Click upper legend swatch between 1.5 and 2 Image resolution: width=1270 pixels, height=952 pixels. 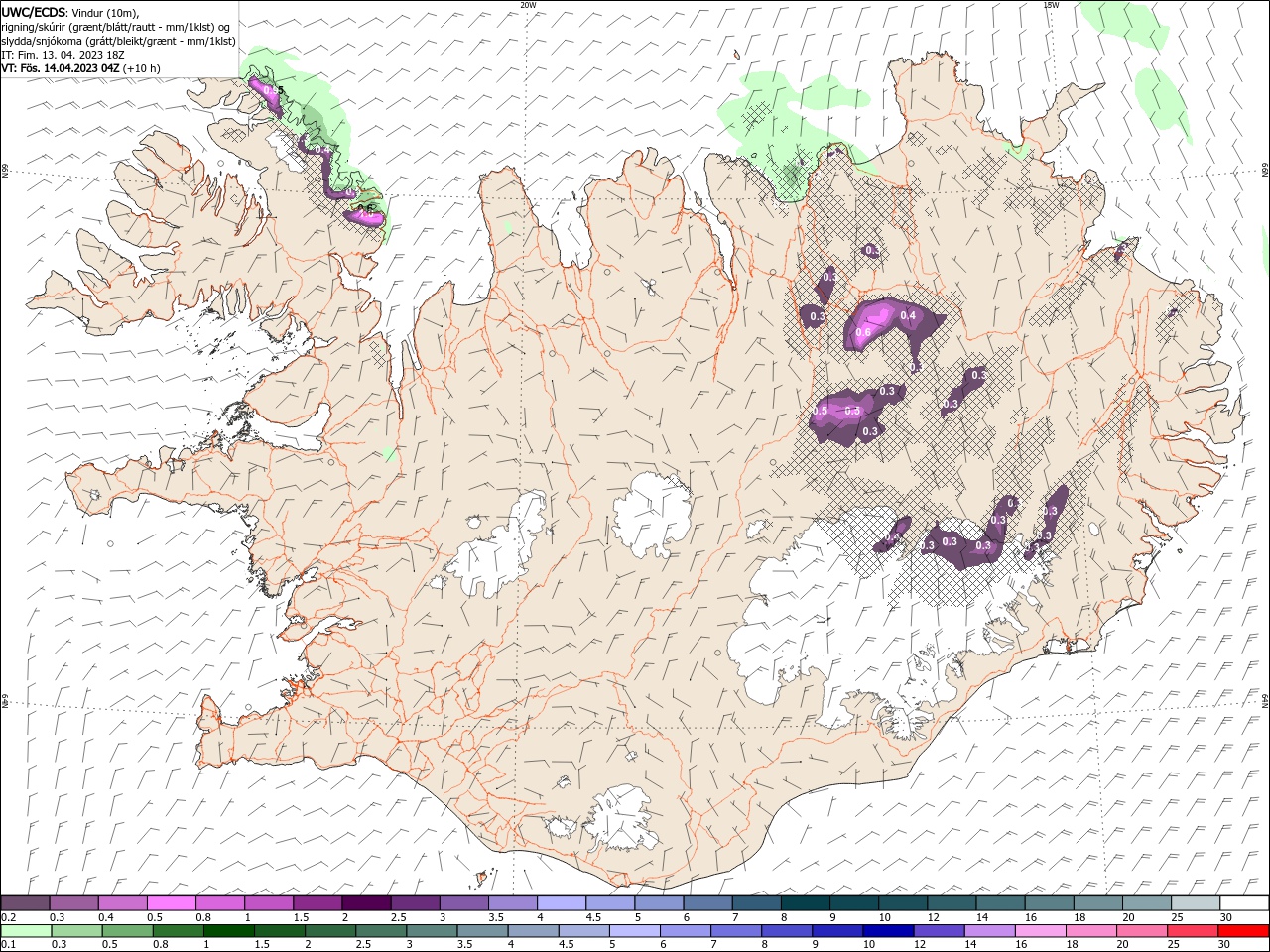317,903
